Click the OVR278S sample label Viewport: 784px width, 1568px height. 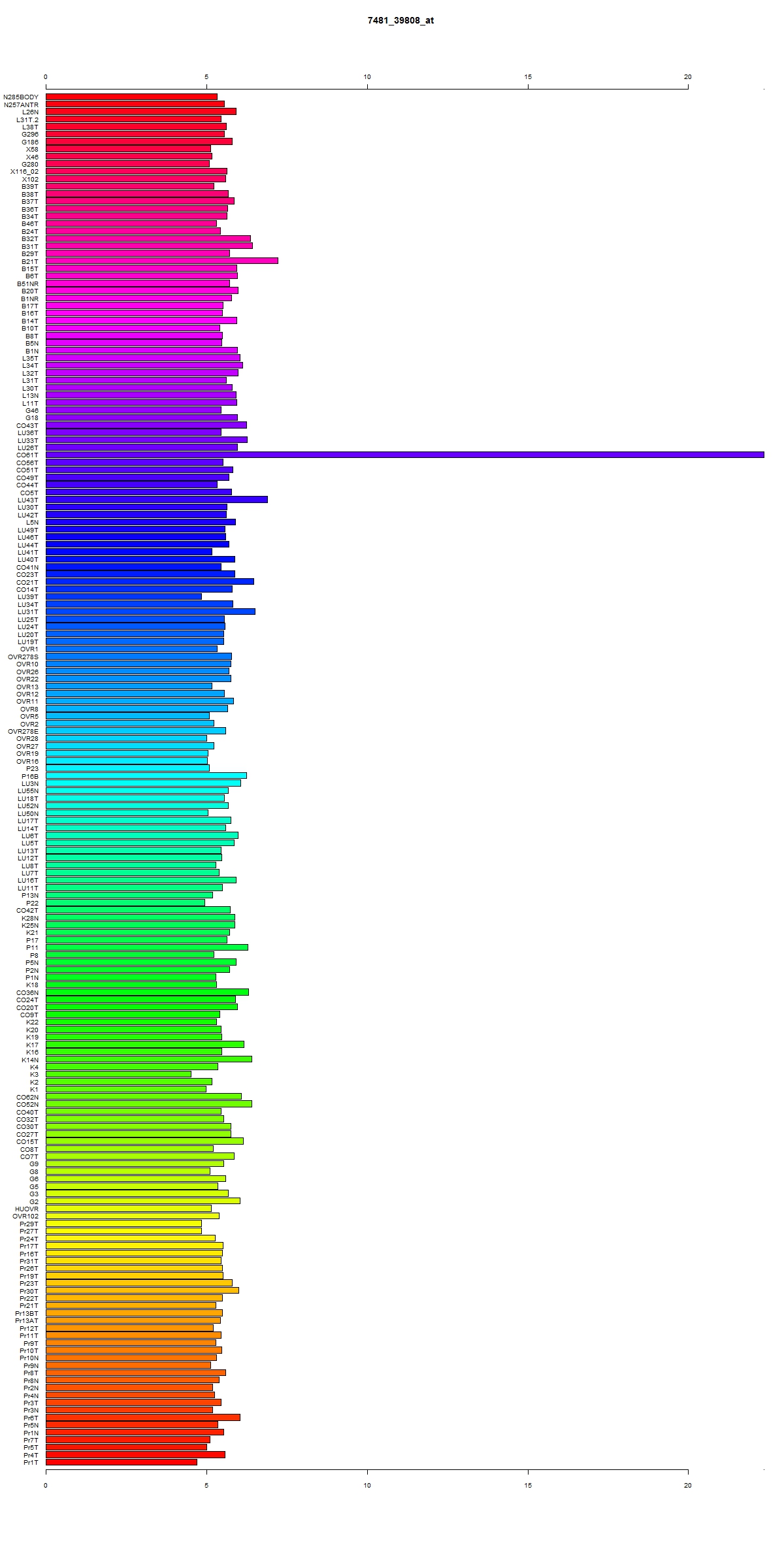(24, 657)
